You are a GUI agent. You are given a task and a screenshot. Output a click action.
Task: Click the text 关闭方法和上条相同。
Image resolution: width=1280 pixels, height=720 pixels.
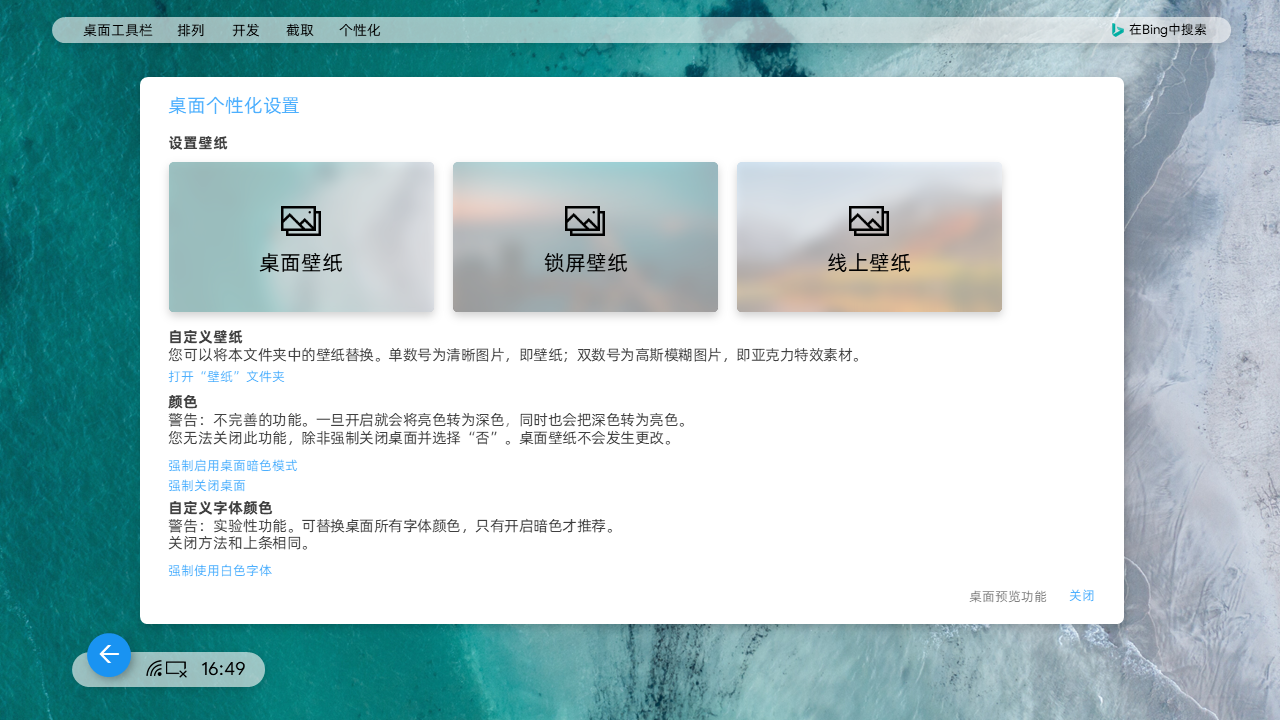point(241,544)
